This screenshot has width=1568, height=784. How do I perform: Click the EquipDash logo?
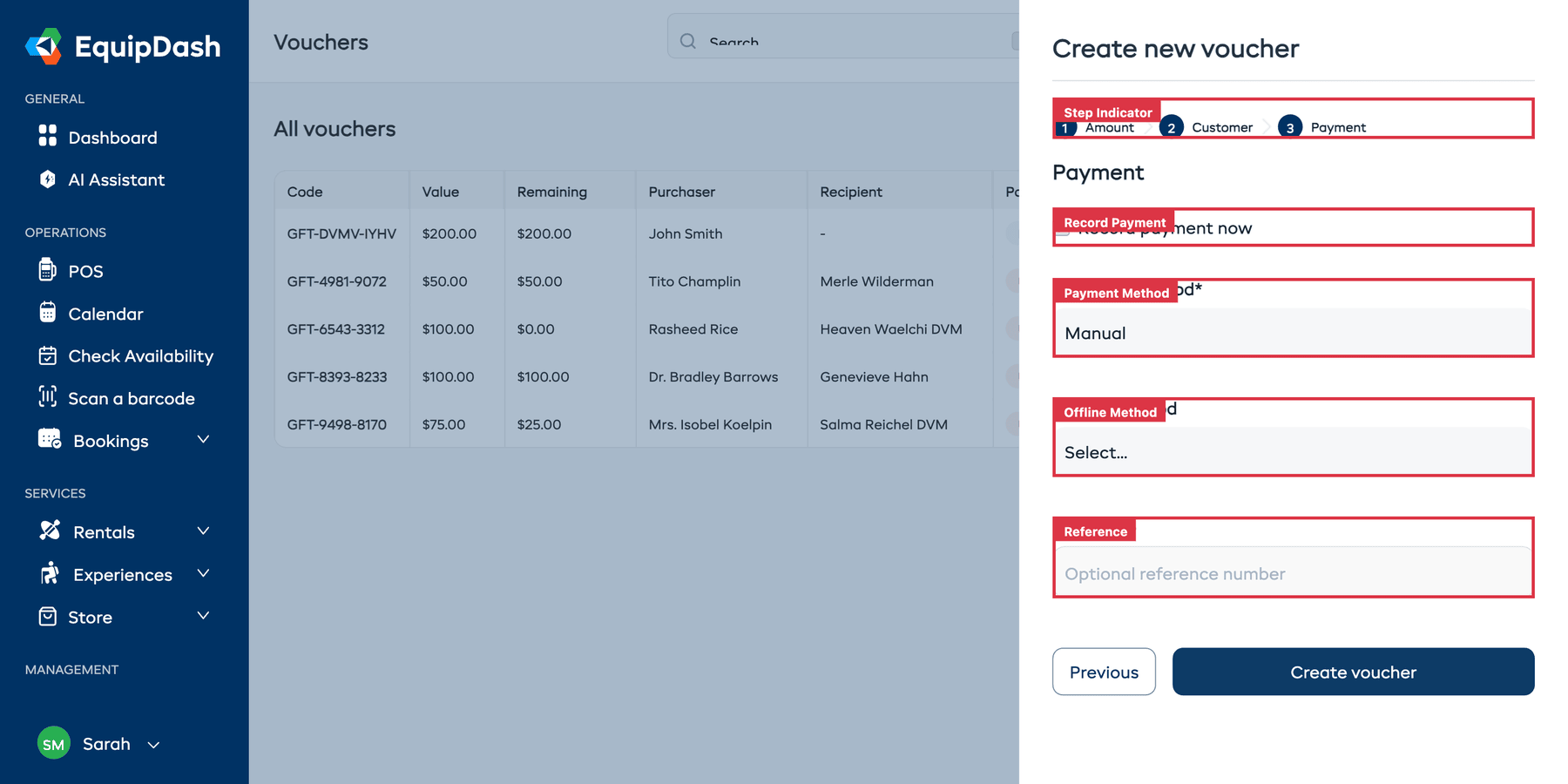pyautogui.click(x=122, y=46)
